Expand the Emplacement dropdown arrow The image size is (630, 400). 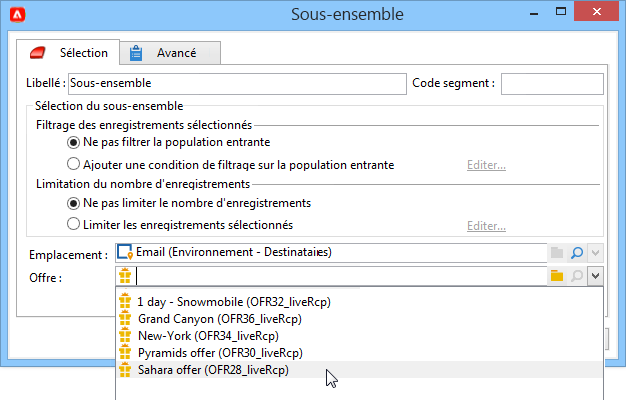[595, 252]
